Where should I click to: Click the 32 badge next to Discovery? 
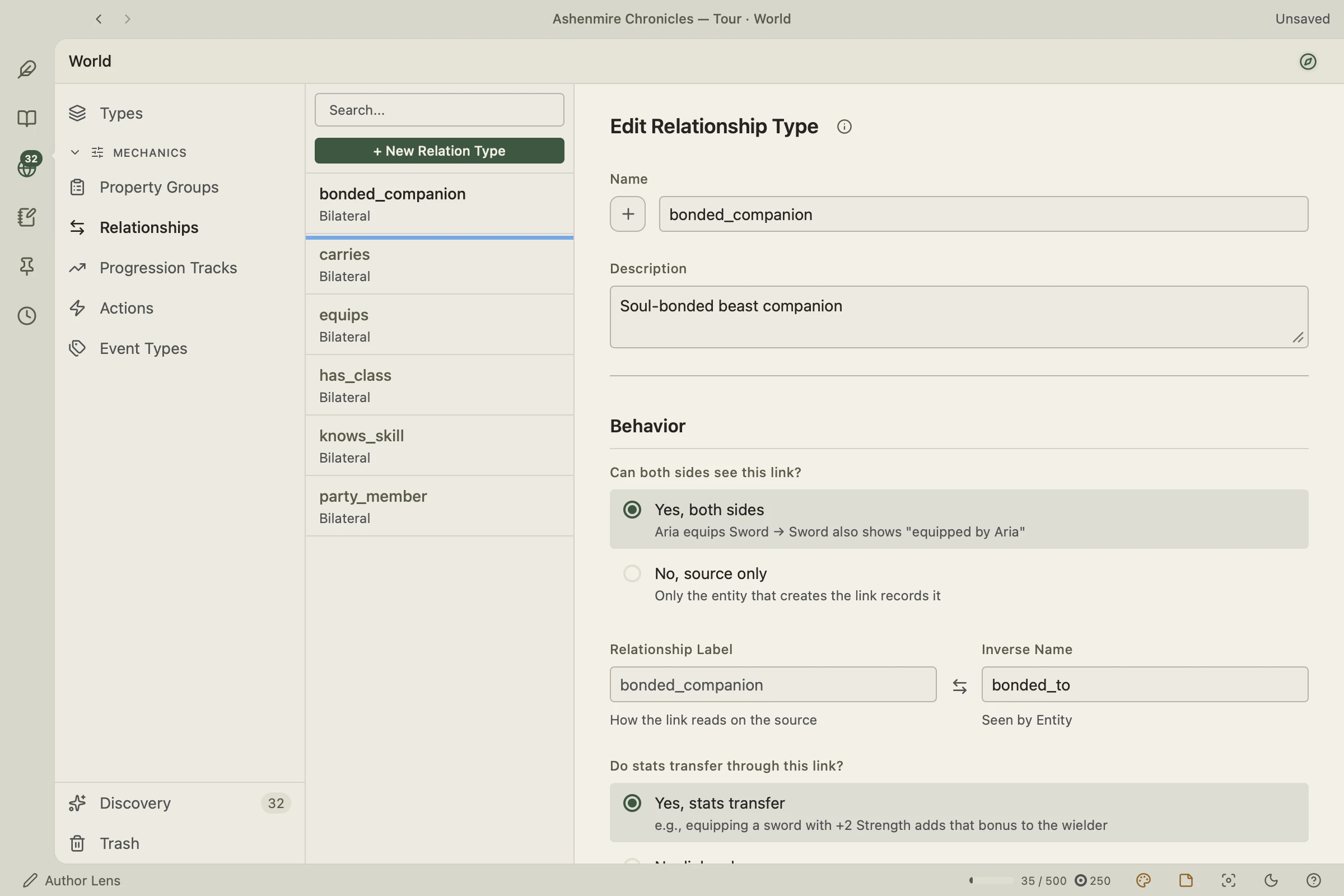pyautogui.click(x=276, y=803)
